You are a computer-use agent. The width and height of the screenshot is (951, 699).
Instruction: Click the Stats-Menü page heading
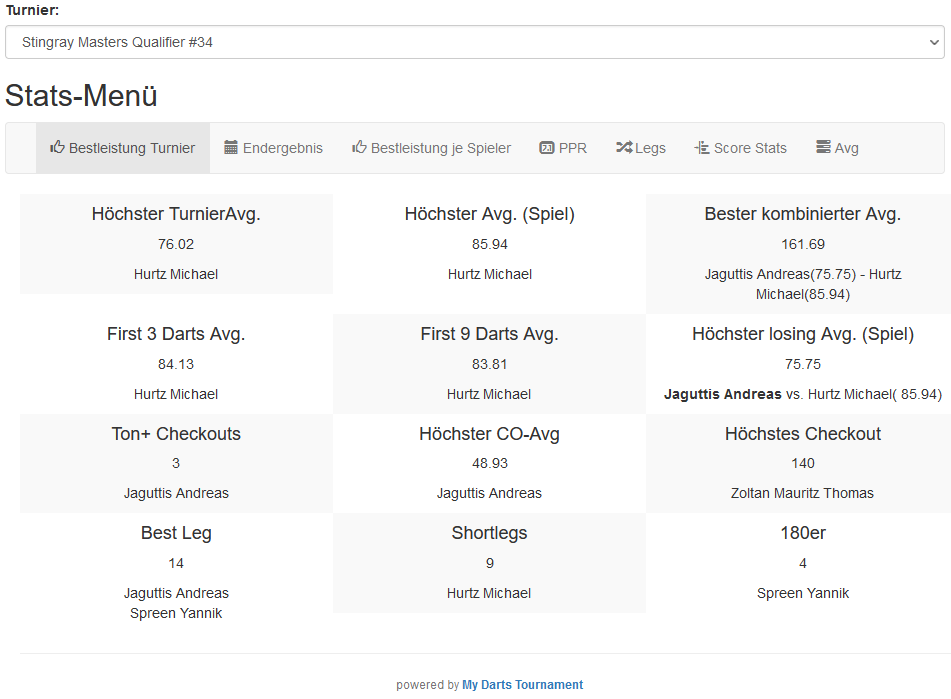point(81,96)
